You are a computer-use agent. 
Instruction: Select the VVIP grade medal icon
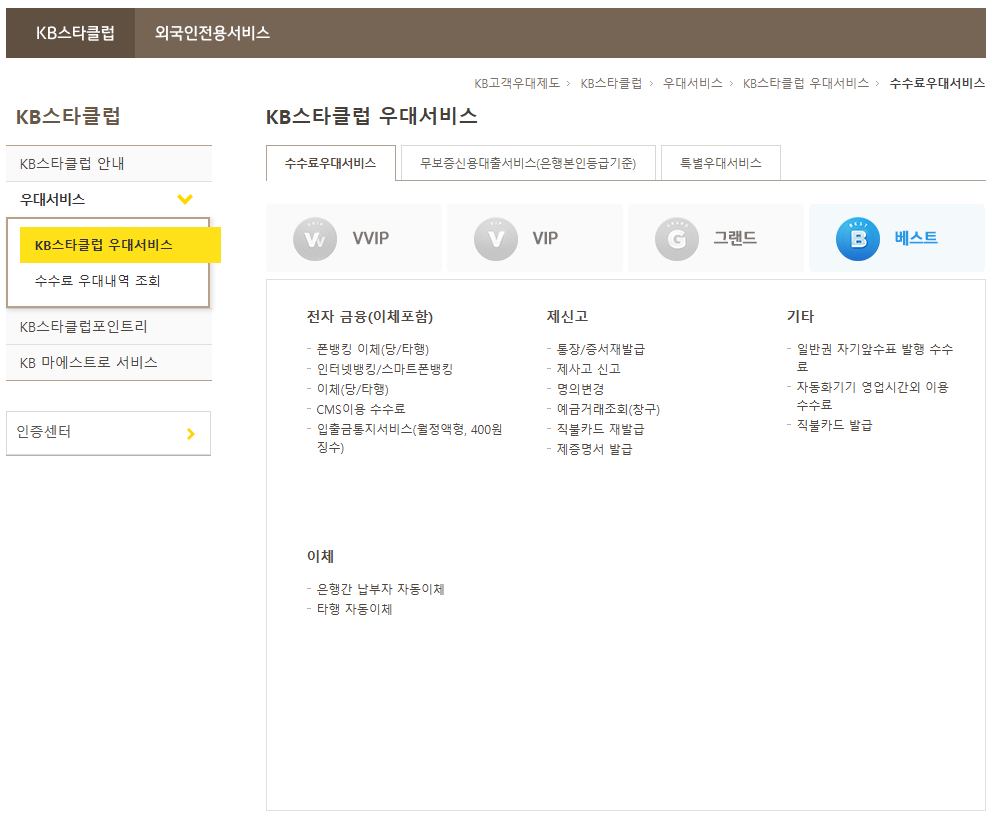314,239
